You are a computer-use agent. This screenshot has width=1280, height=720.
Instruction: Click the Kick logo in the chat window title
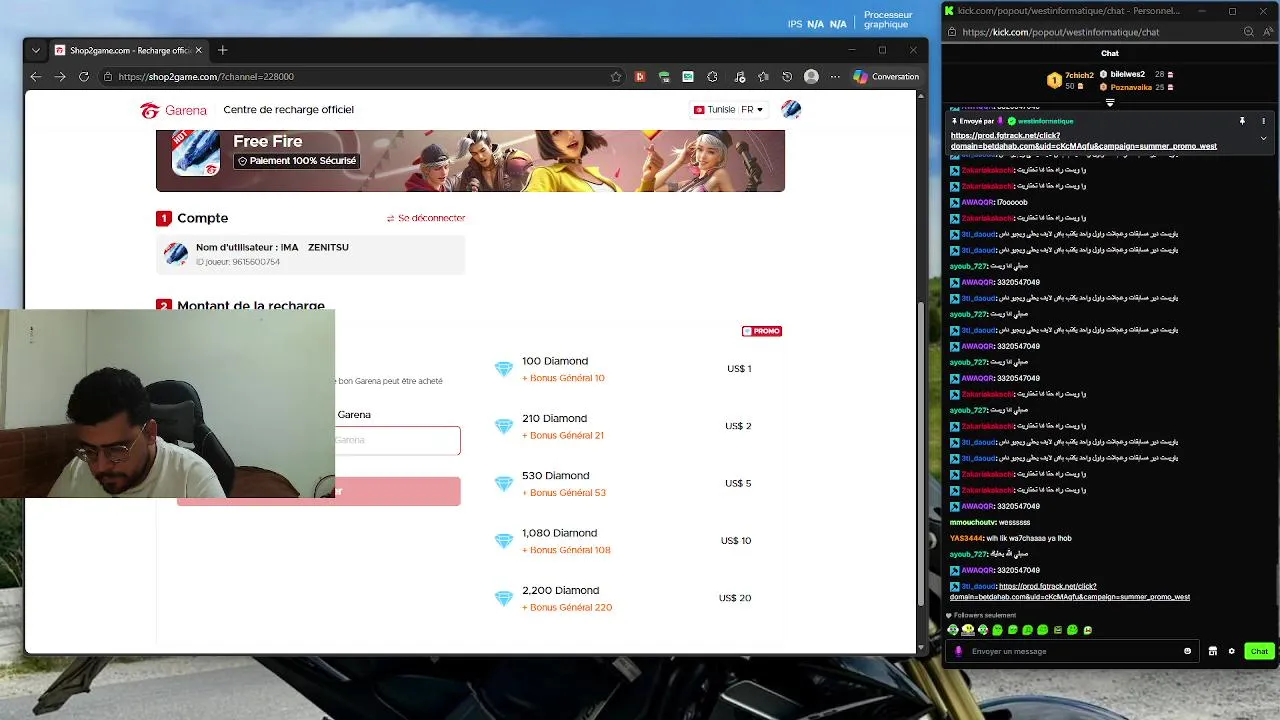[x=949, y=11]
